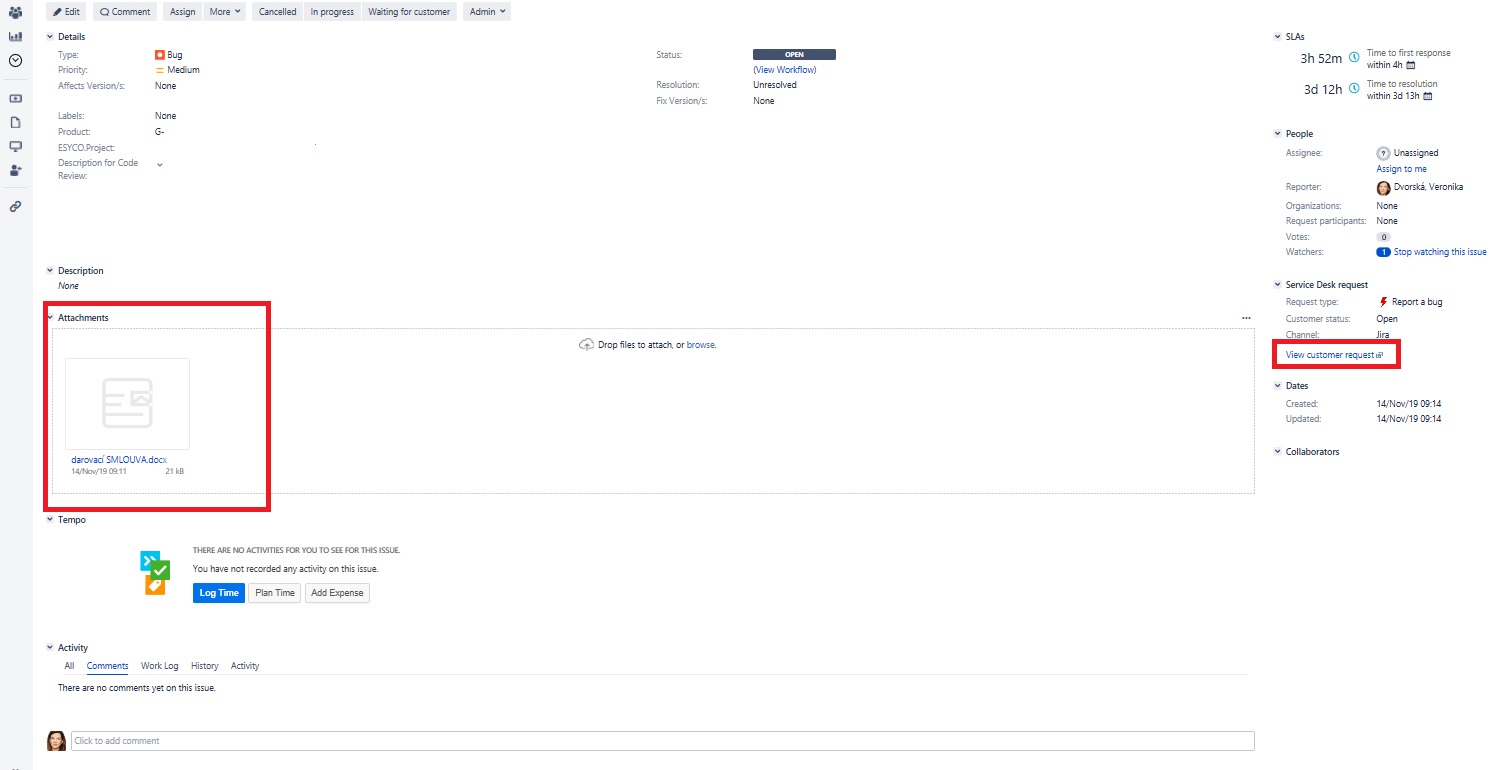Click the '(View Workflow)' link

point(785,70)
